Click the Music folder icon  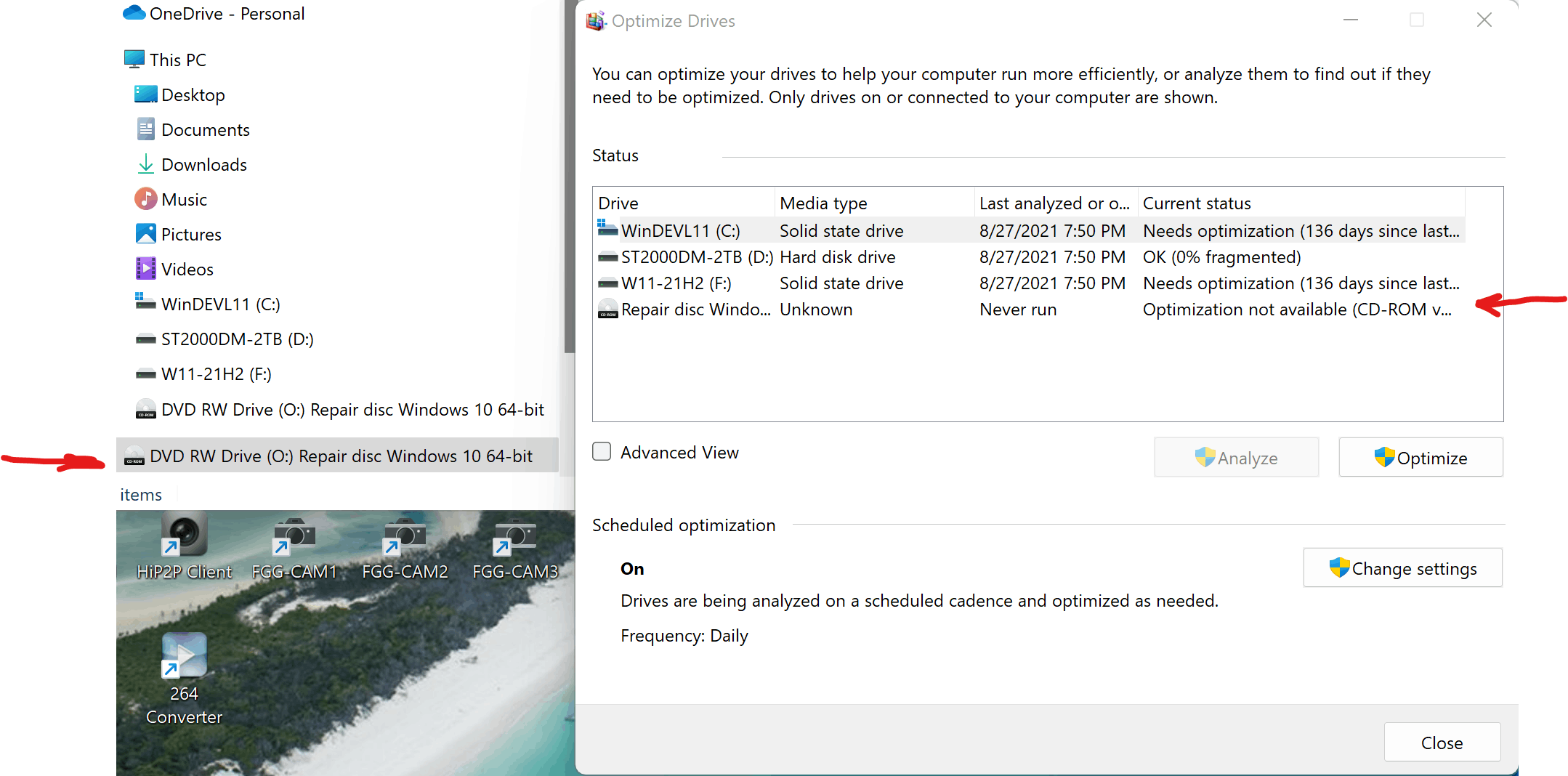click(x=145, y=199)
